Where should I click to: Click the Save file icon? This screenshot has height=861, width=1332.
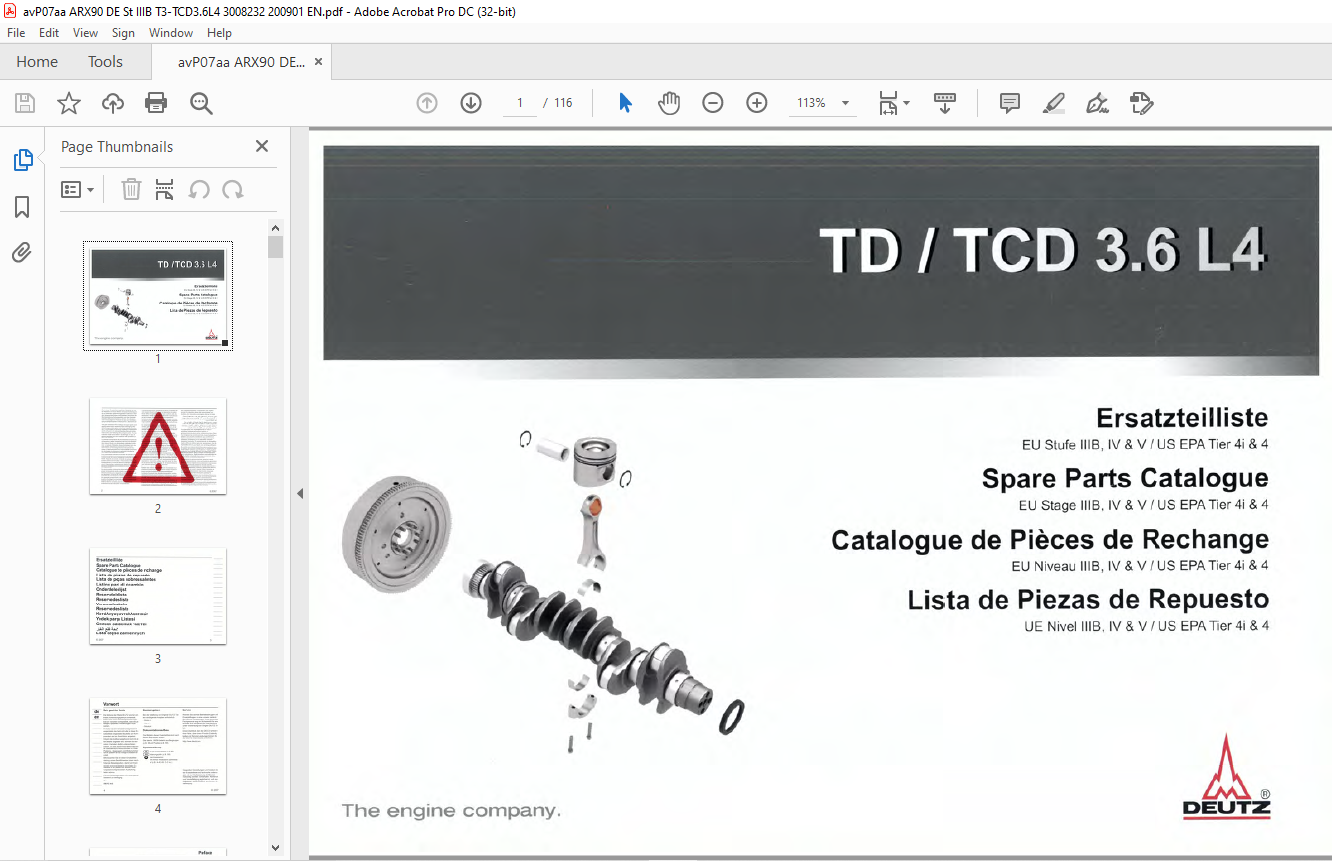(24, 103)
